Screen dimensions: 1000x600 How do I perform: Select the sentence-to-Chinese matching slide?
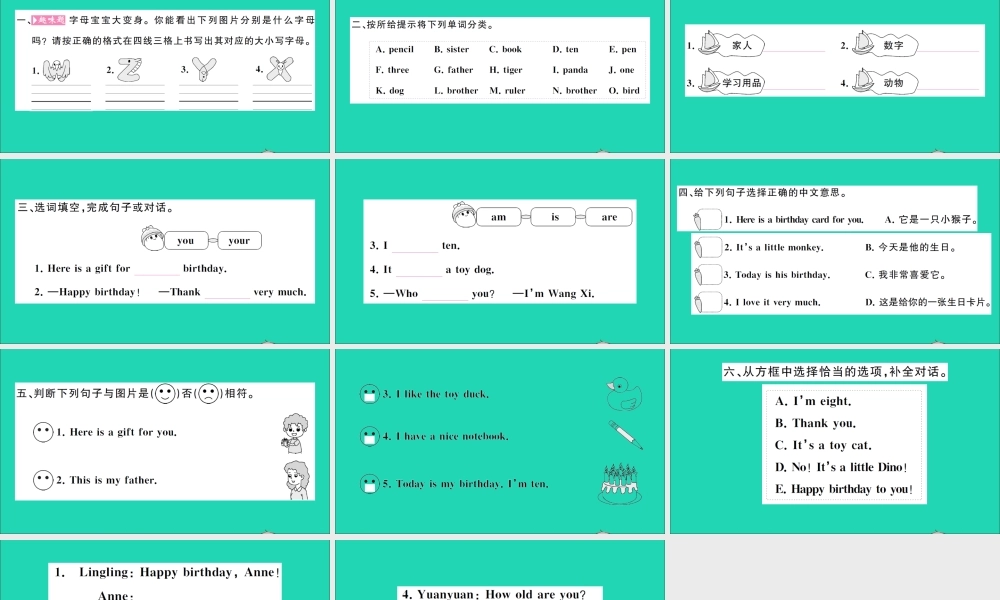835,251
